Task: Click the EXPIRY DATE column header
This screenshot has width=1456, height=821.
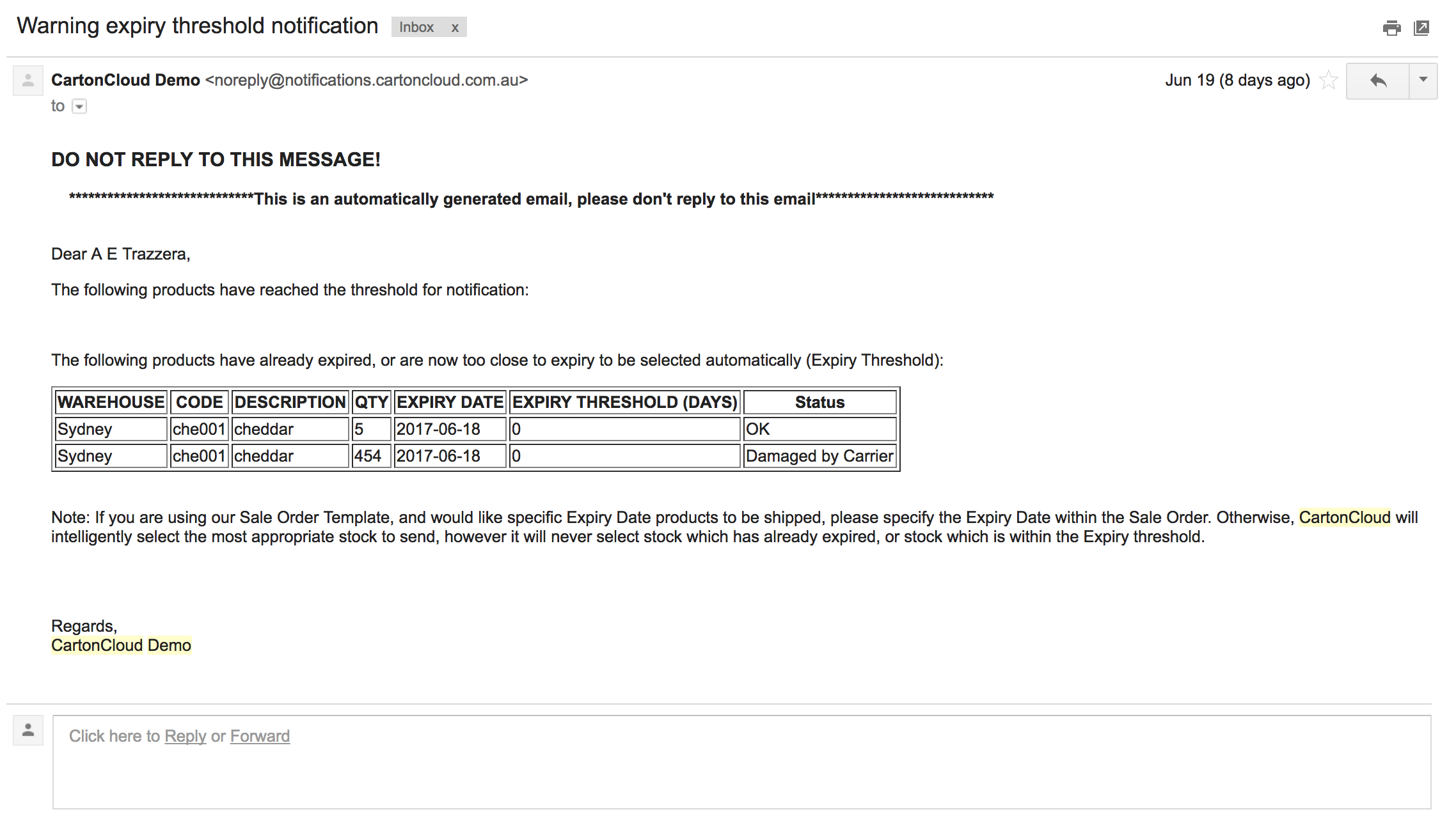Action: click(450, 402)
